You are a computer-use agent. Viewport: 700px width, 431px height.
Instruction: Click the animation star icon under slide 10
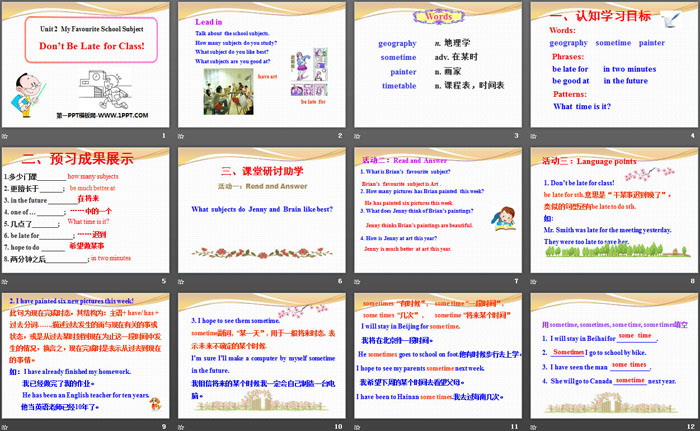click(x=181, y=427)
